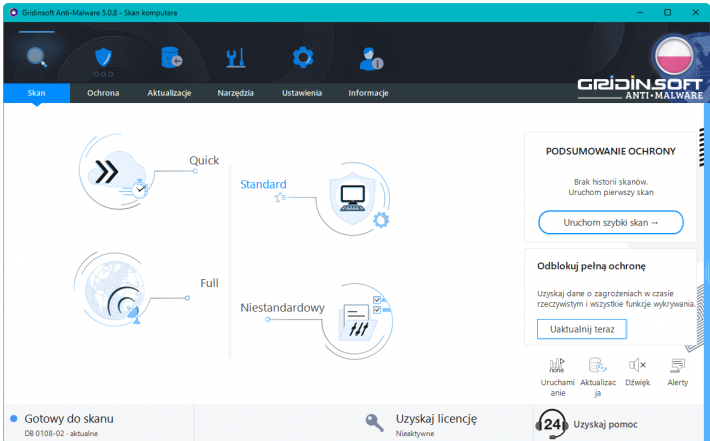Toggle the Aktualizacja auto-update icon
Viewport: 710px width, 441px height.
597,365
